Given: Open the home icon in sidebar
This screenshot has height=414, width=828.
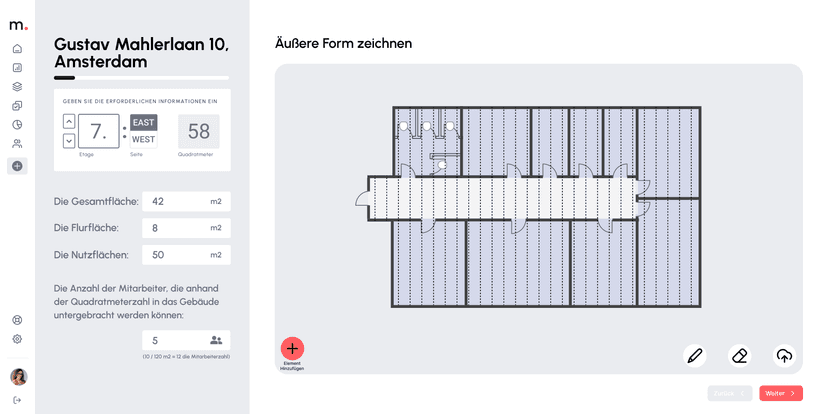Looking at the screenshot, I should click(x=17, y=48).
